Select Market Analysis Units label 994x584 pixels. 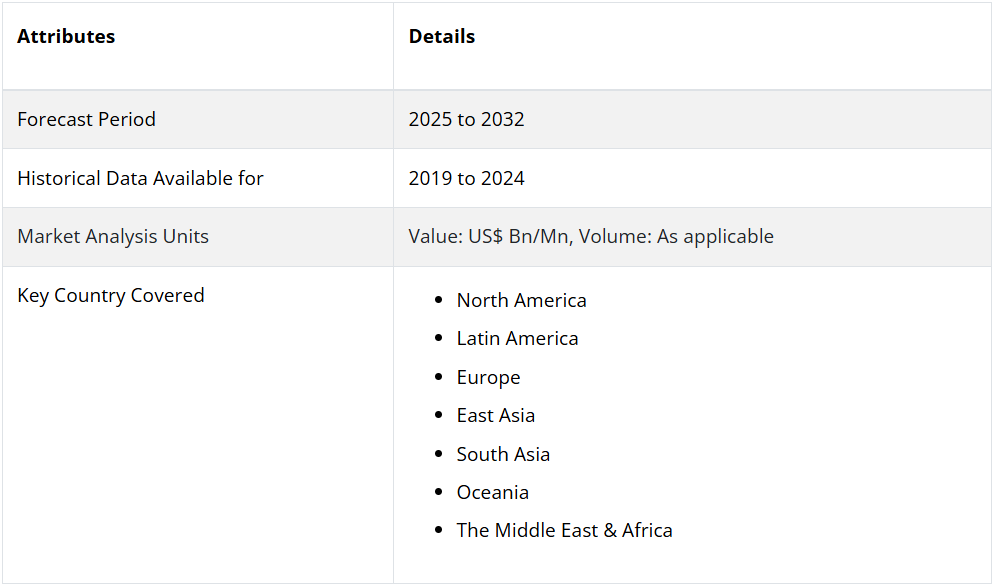113,237
